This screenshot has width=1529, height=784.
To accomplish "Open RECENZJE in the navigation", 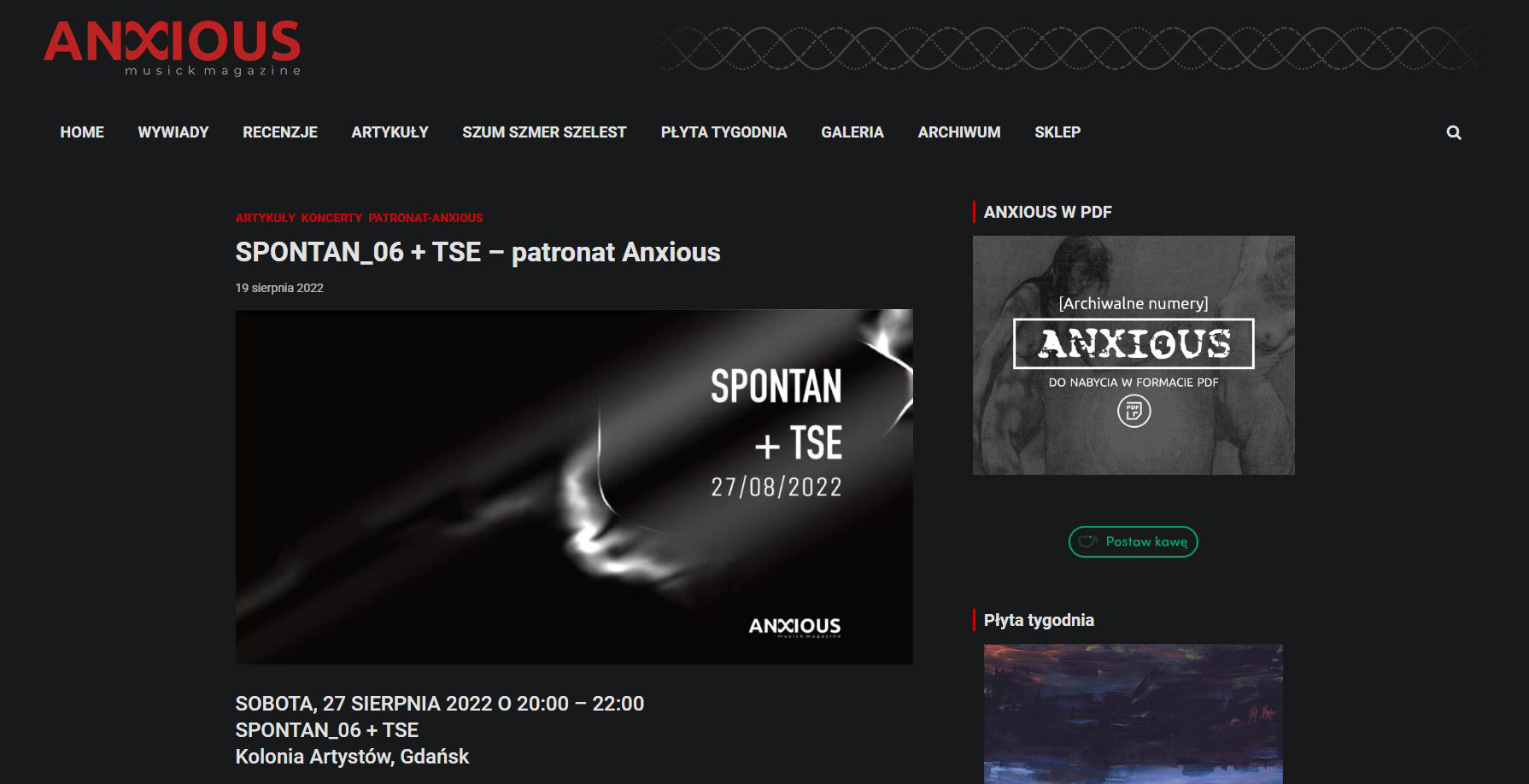I will pos(280,132).
